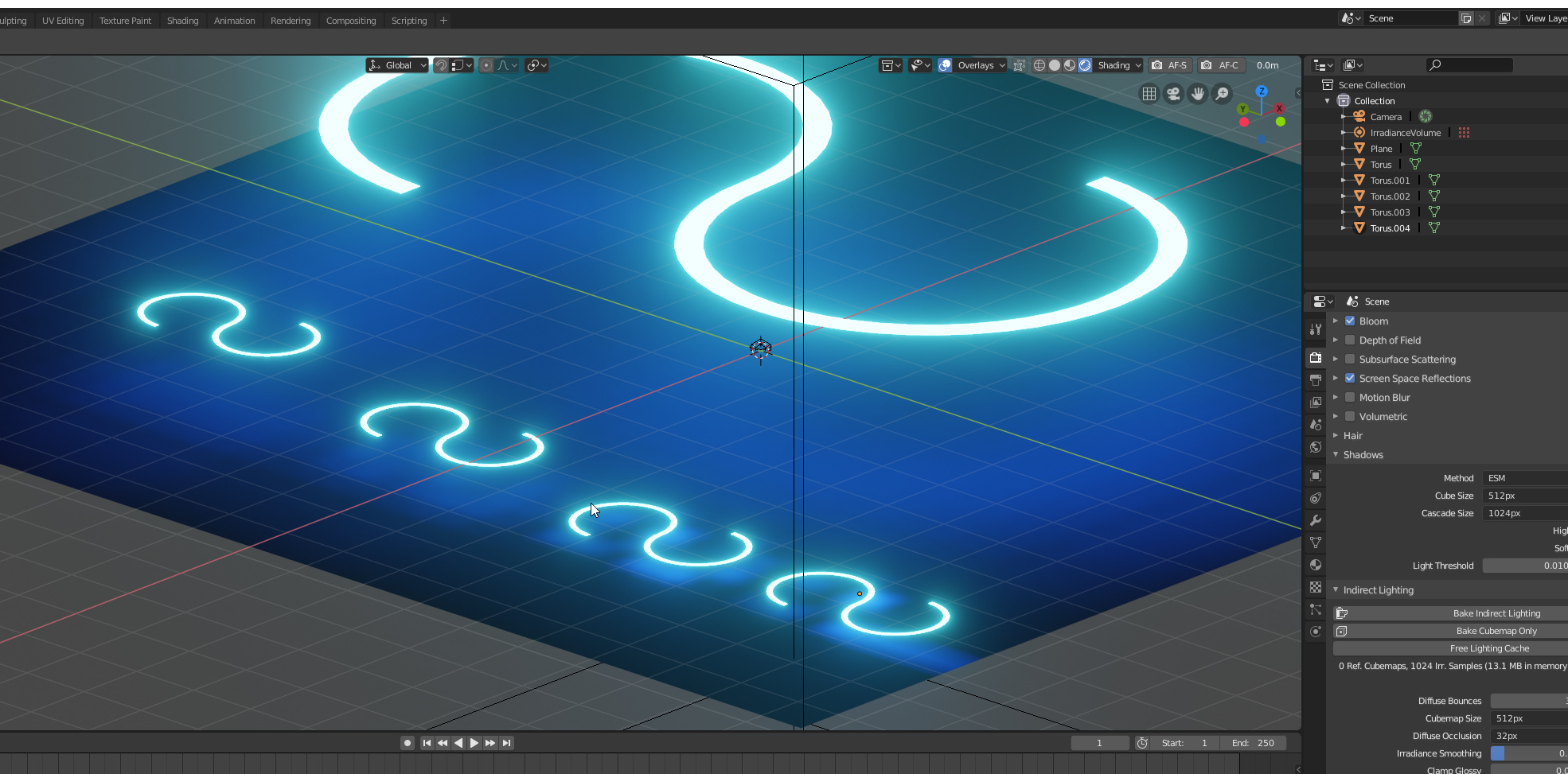Click the Z axis on the navigation gizmo

pyautogui.click(x=1262, y=91)
